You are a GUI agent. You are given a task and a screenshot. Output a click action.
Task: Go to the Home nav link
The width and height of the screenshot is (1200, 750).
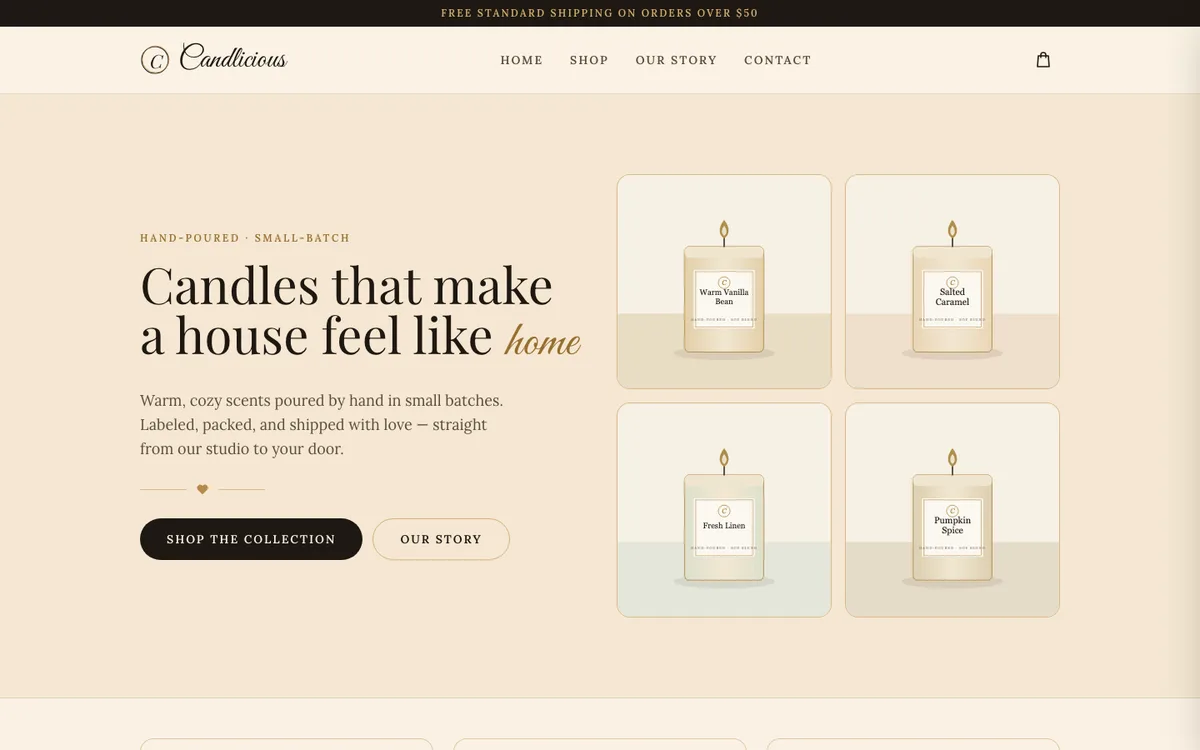coord(522,60)
